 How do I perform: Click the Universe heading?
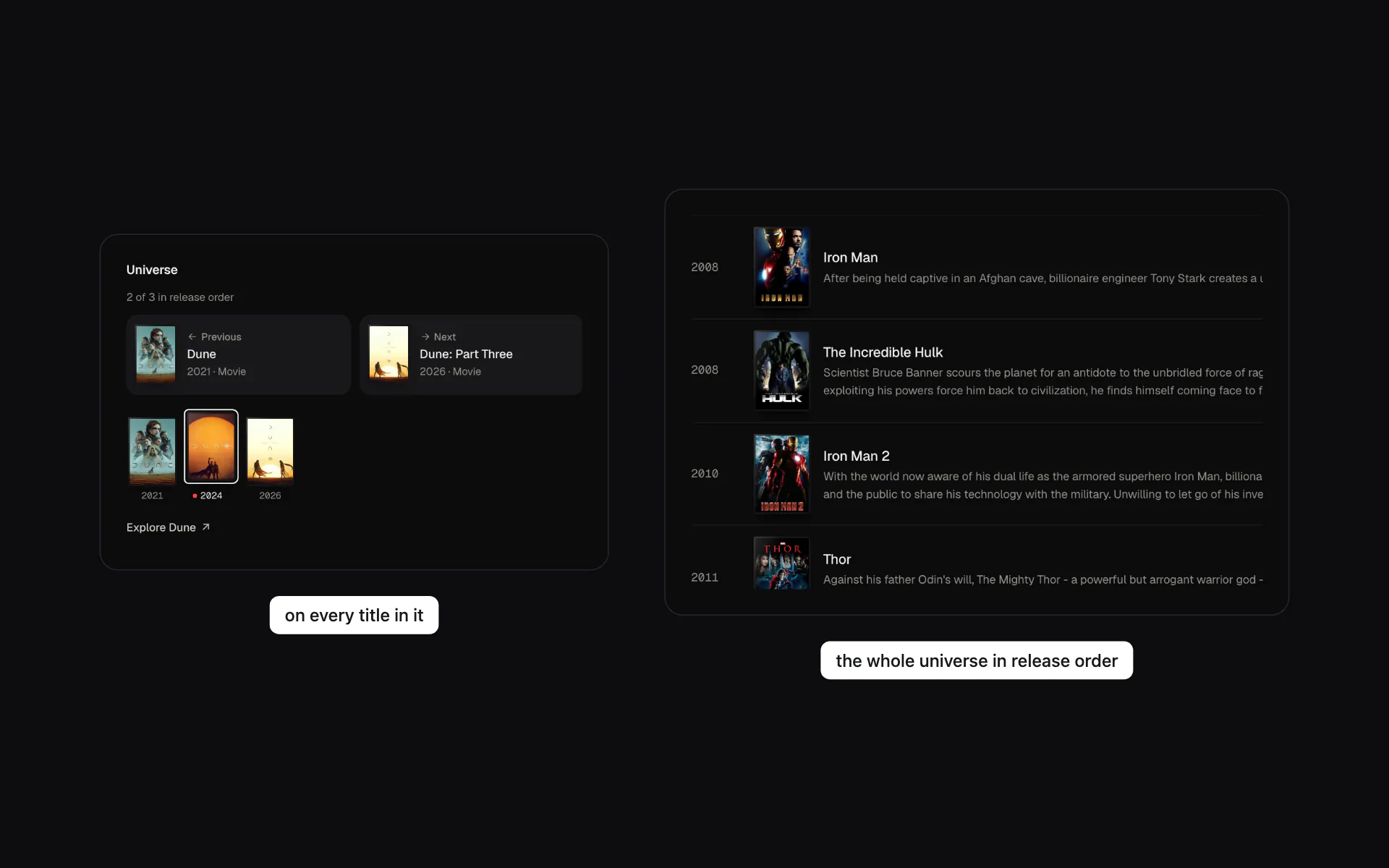[152, 270]
